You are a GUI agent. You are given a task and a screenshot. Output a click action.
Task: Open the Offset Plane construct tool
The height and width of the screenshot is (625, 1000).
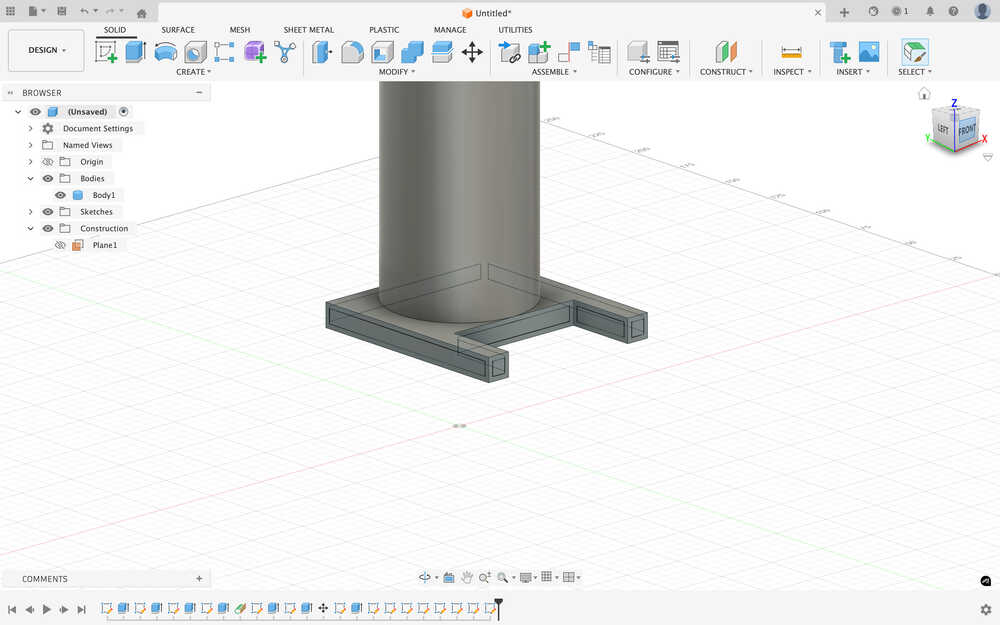(x=726, y=52)
